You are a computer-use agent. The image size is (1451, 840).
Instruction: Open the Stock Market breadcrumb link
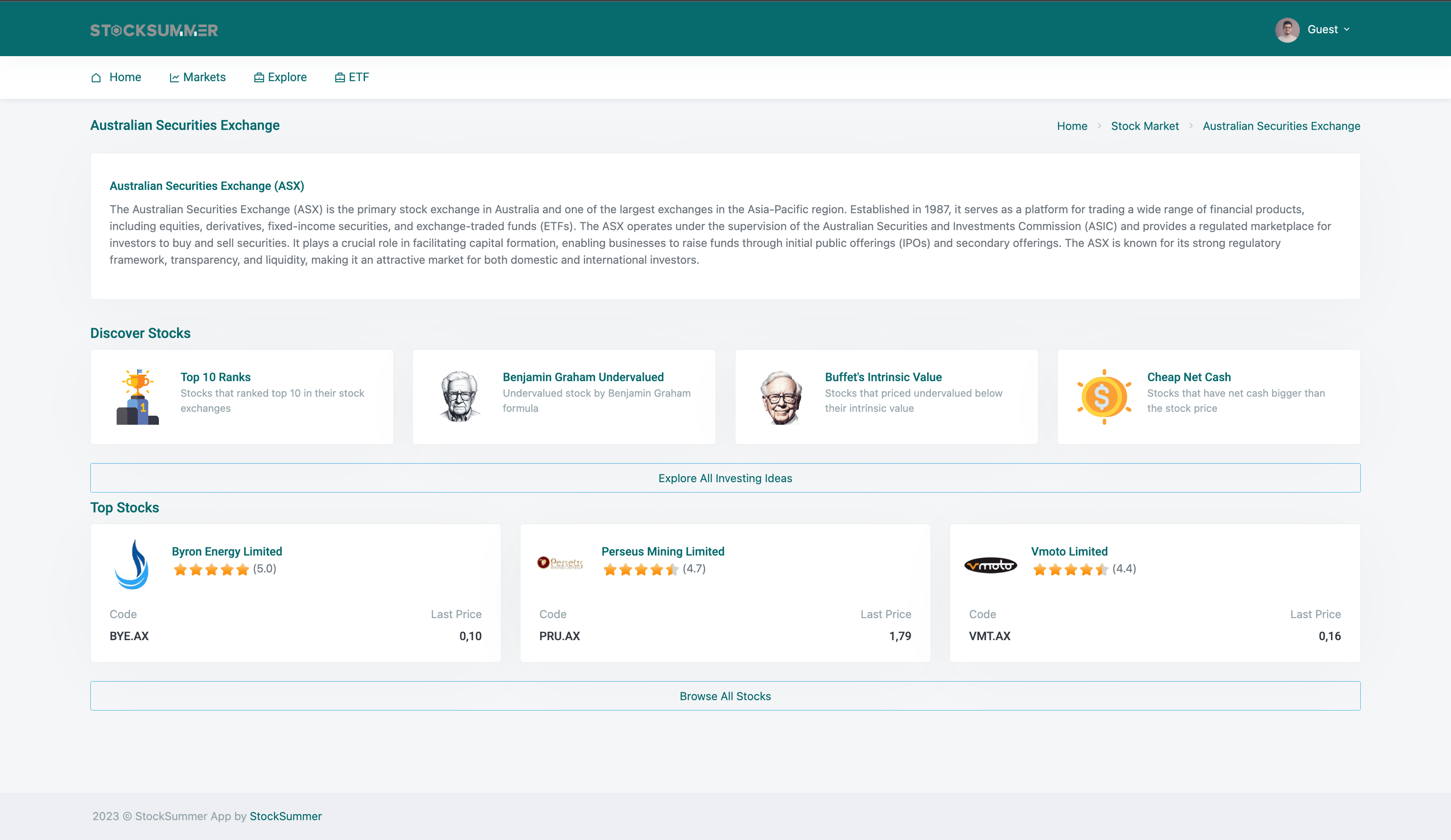1145,126
